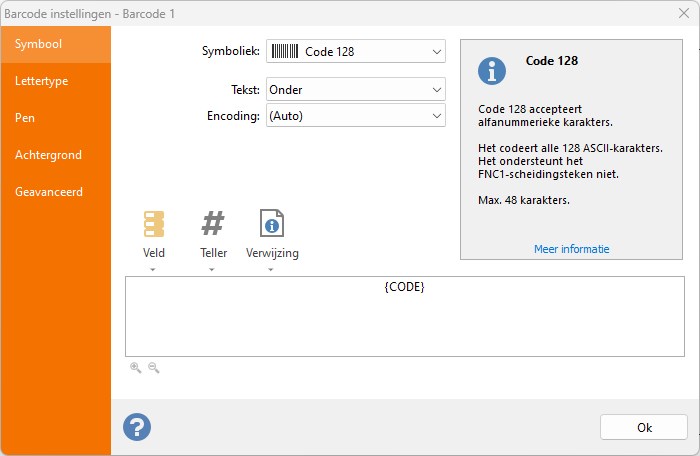
Task: Follow the Meer informatie link
Action: click(571, 249)
